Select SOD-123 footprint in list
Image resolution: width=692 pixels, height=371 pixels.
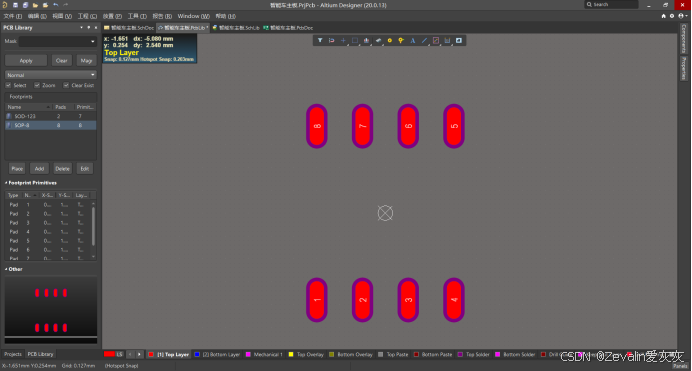pyautogui.click(x=51, y=116)
